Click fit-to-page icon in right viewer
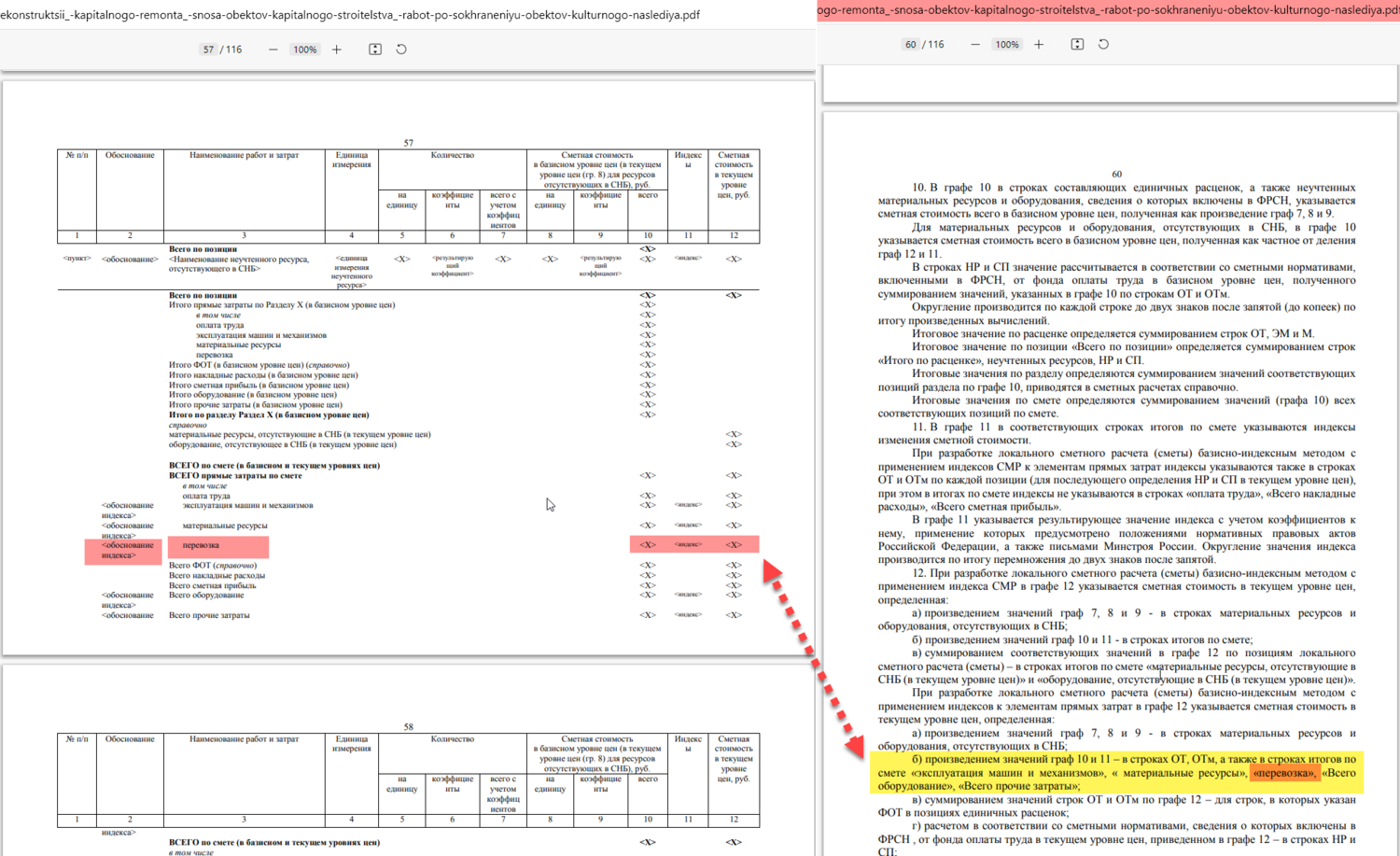Screen dimensions: 1400x856 tap(1077, 44)
